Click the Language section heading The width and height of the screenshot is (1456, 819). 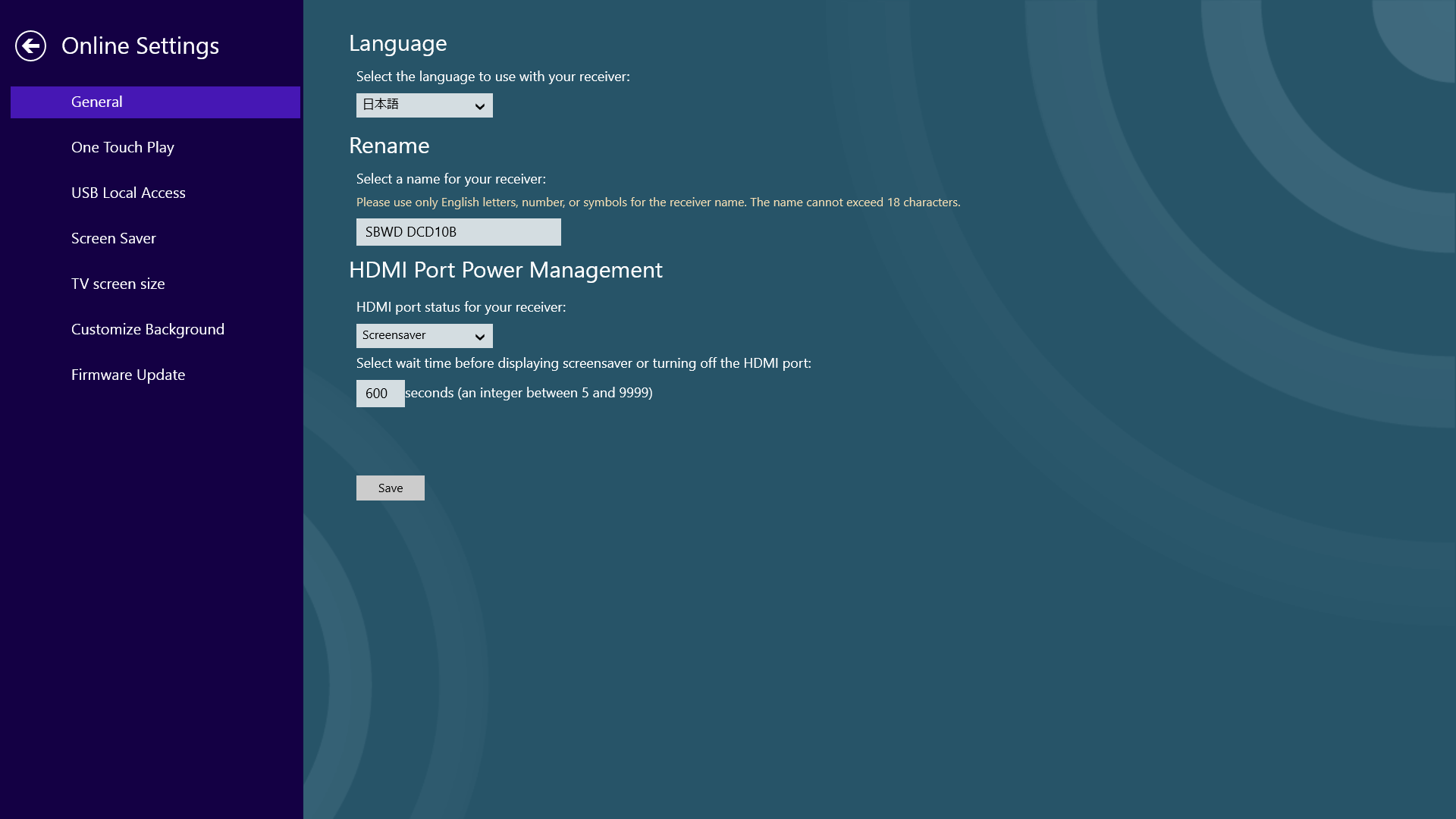[x=397, y=43]
